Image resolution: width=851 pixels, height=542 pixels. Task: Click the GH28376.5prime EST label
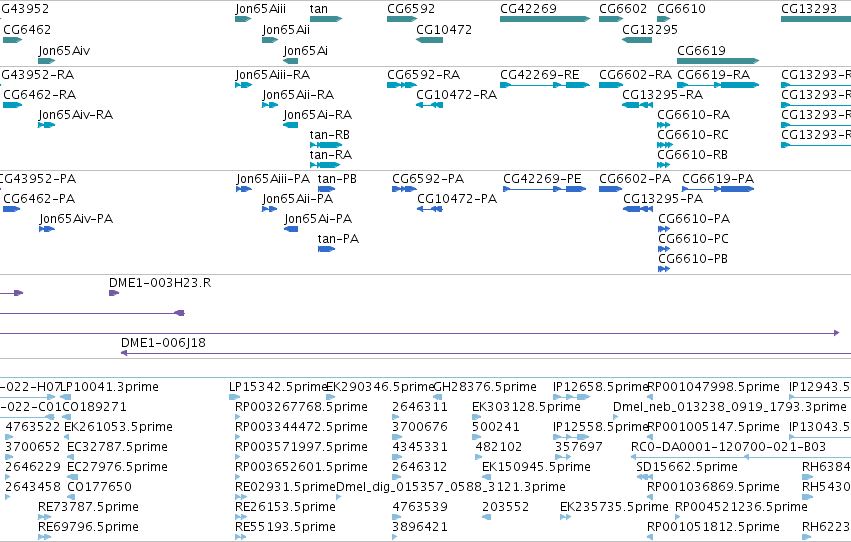(x=485, y=387)
